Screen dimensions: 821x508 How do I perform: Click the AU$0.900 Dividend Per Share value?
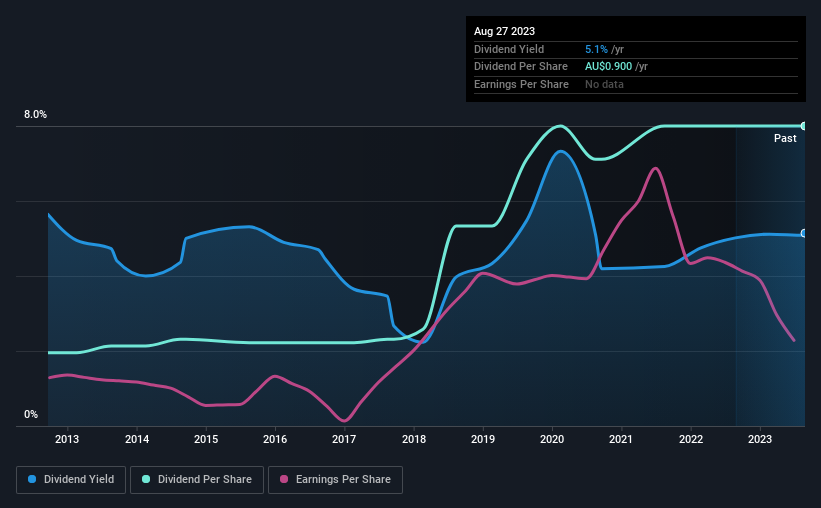coord(608,67)
